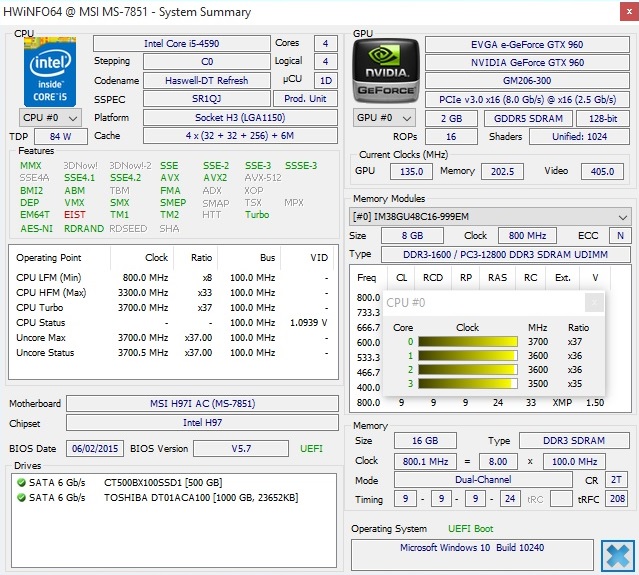639x575 pixels.
Task: Click the CPU LFM (Min) row
Action: point(172,278)
